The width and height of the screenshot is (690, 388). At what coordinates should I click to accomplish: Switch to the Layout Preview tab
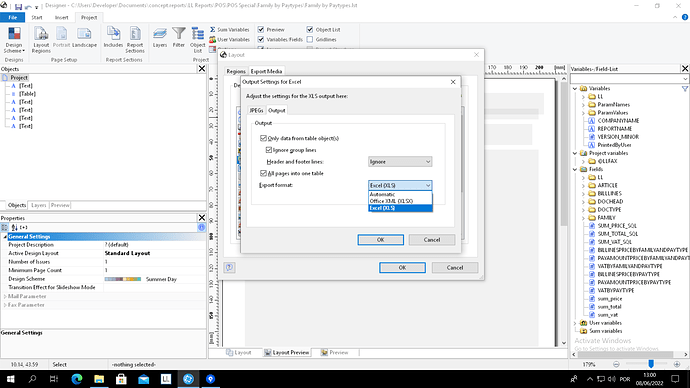[287, 352]
